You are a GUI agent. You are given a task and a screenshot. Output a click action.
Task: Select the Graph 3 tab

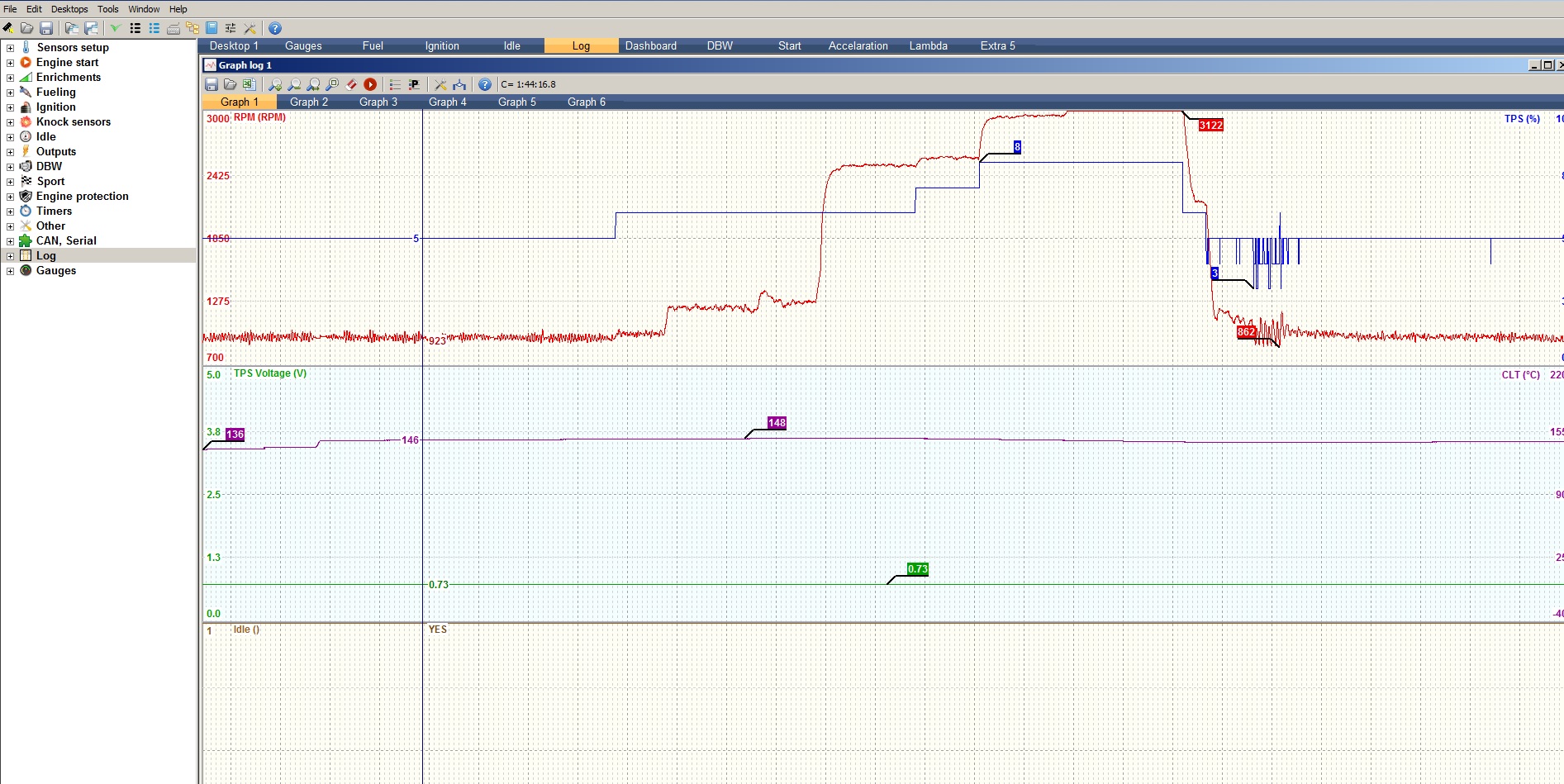click(x=378, y=102)
